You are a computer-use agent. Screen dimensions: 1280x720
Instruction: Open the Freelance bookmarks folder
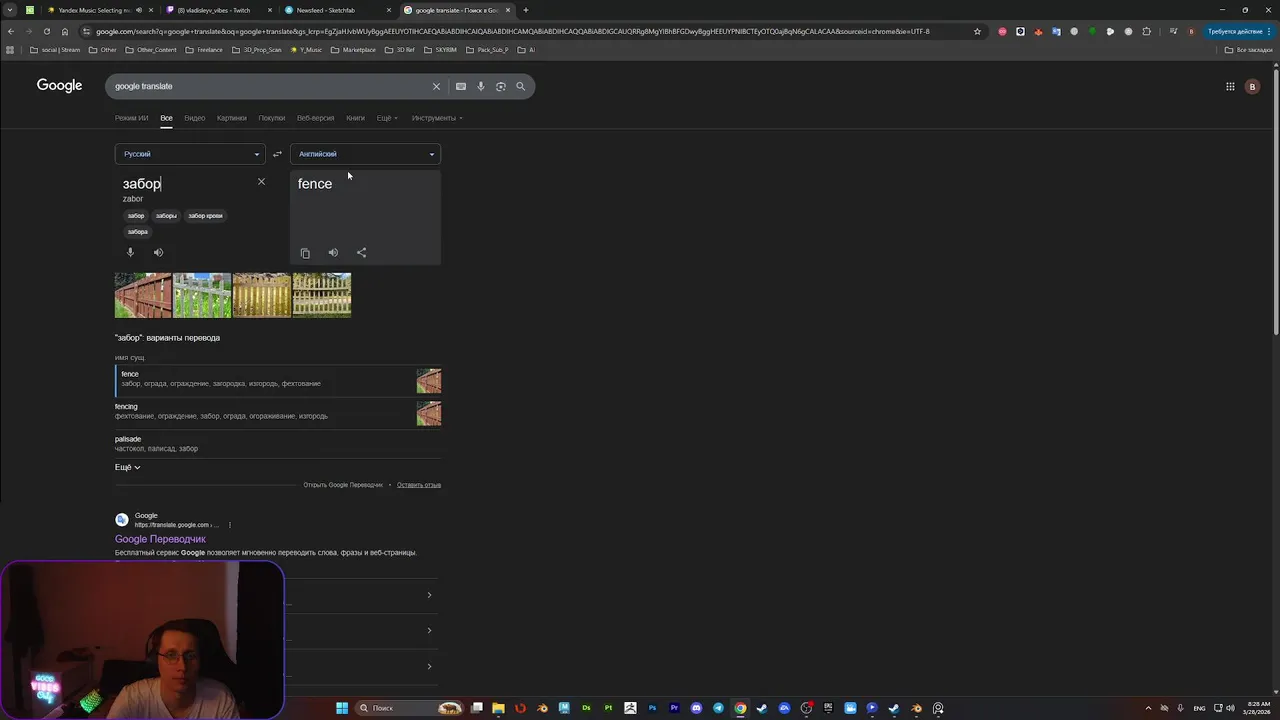tap(204, 50)
